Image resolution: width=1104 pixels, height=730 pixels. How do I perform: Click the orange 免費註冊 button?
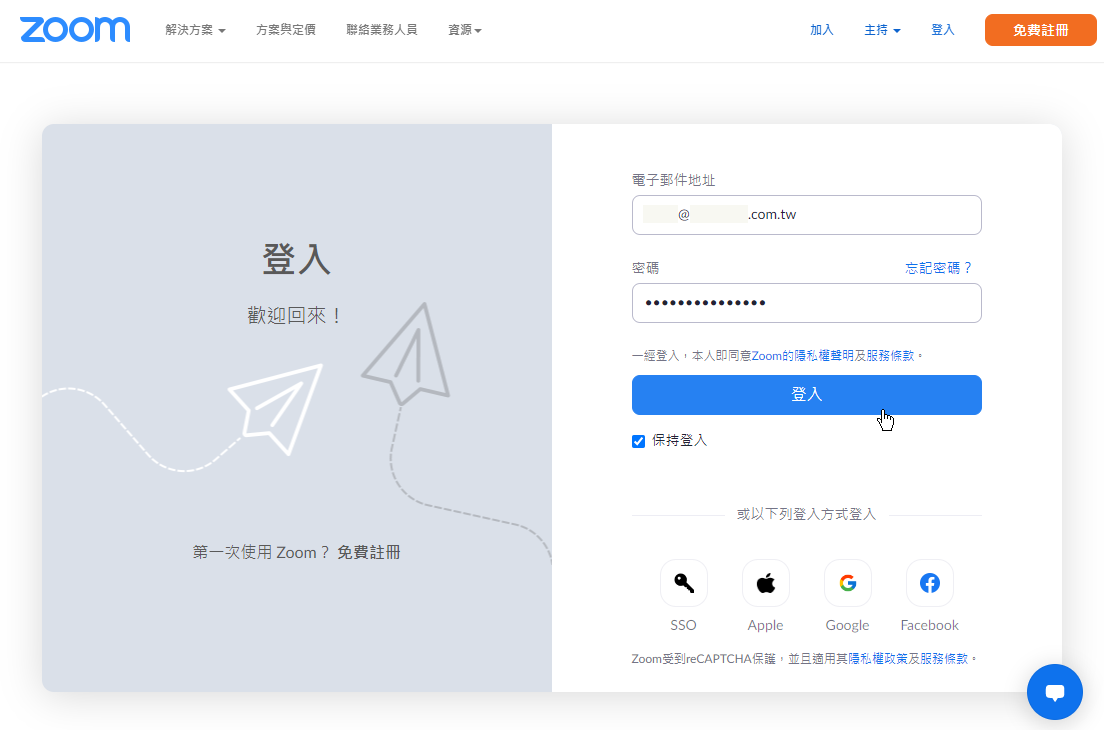pyautogui.click(x=1040, y=30)
